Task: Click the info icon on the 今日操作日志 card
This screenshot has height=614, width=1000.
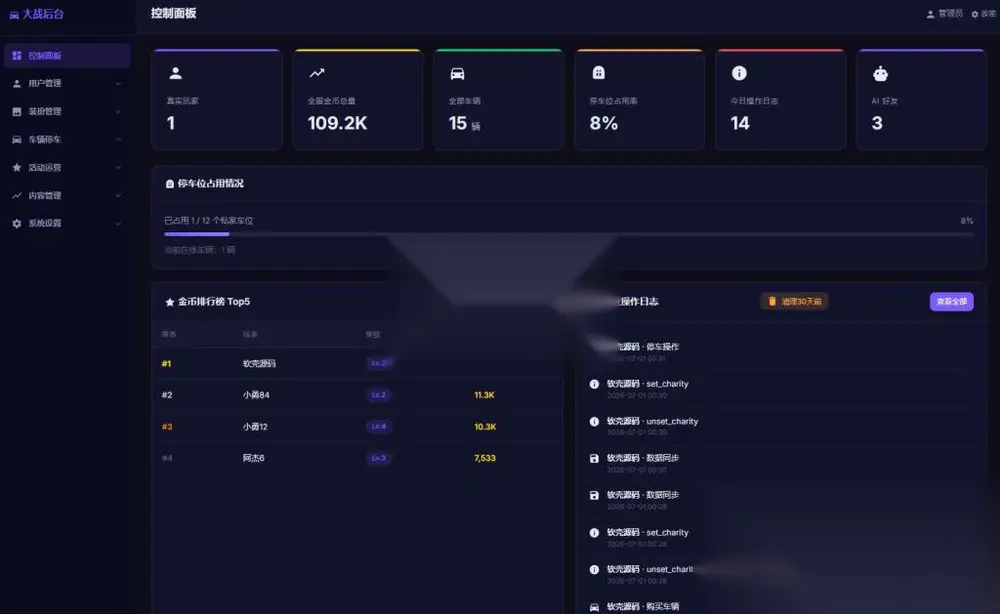Action: click(x=739, y=73)
